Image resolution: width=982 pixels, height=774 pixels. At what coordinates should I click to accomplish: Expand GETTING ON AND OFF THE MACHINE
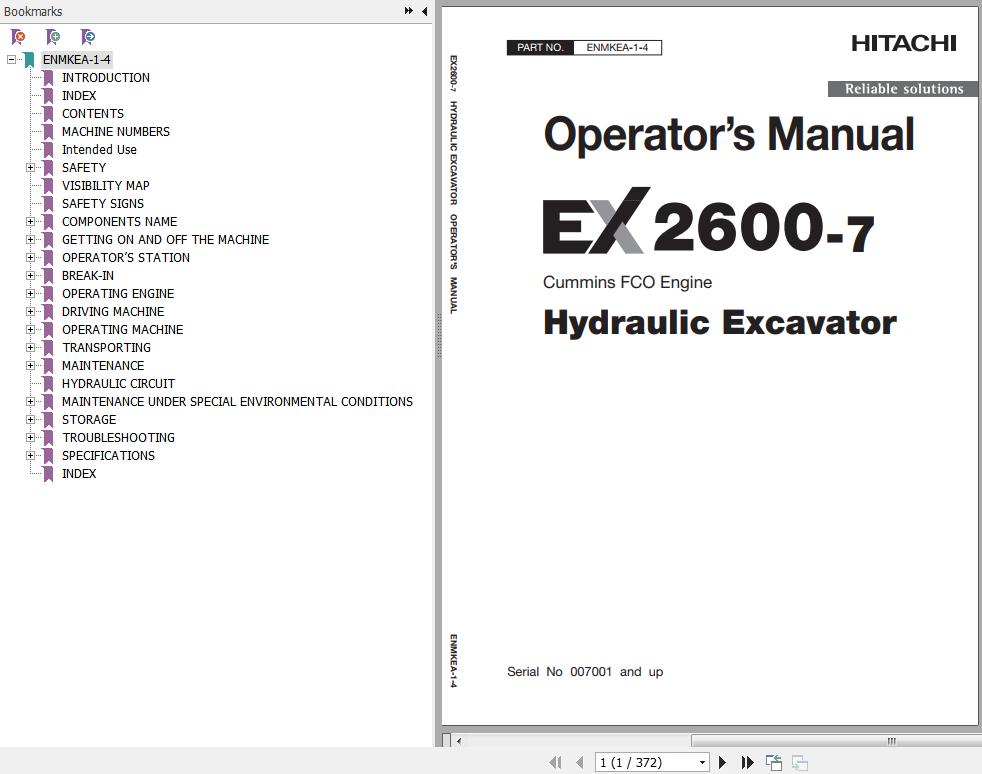point(30,239)
